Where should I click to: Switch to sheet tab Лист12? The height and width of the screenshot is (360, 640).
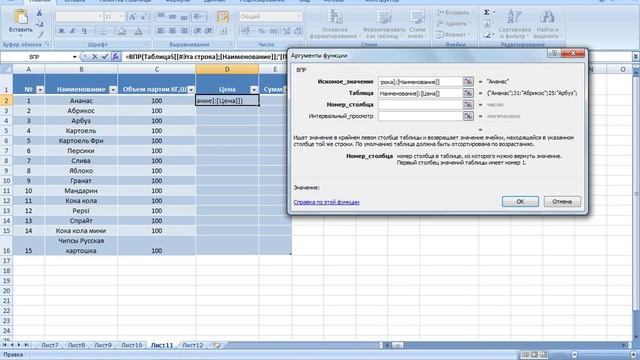click(x=193, y=345)
